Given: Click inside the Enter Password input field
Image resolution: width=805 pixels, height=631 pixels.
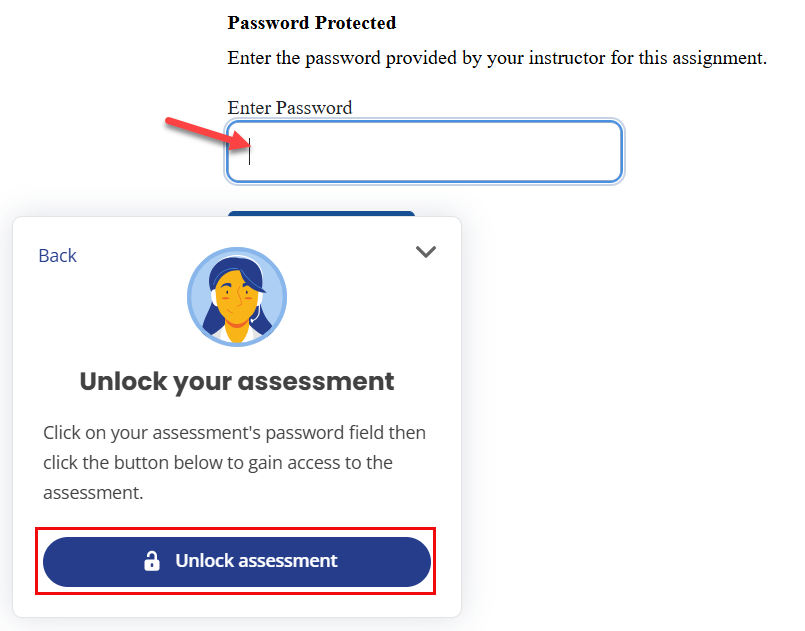Looking at the screenshot, I should click(423, 151).
